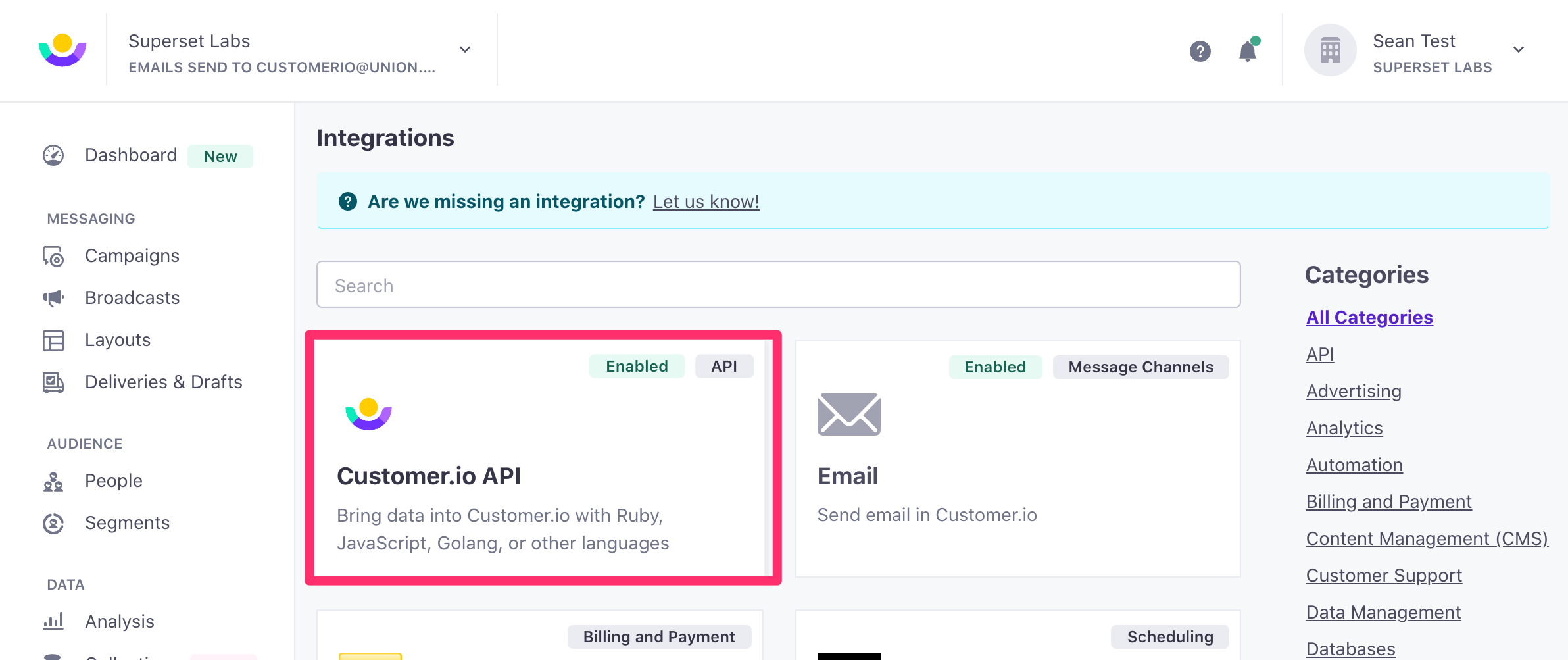Click the Billing and Payment card tag
Image resolution: width=1568 pixels, height=660 pixels.
tap(659, 637)
